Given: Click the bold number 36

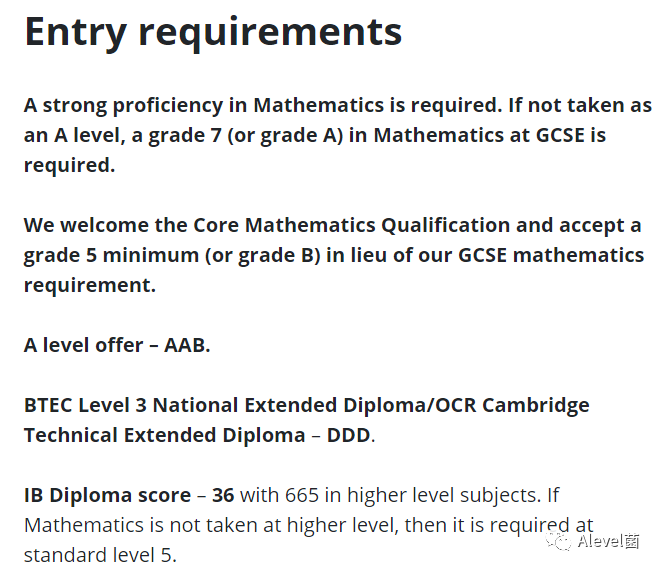Looking at the screenshot, I should pos(223,495).
